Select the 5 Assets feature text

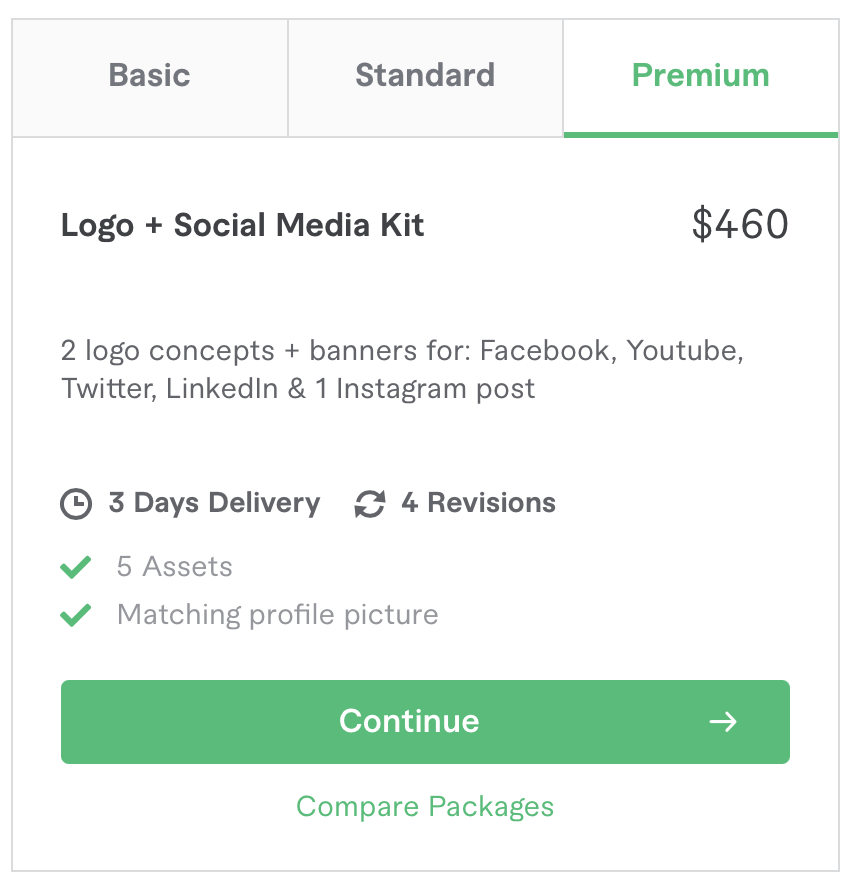(x=175, y=567)
